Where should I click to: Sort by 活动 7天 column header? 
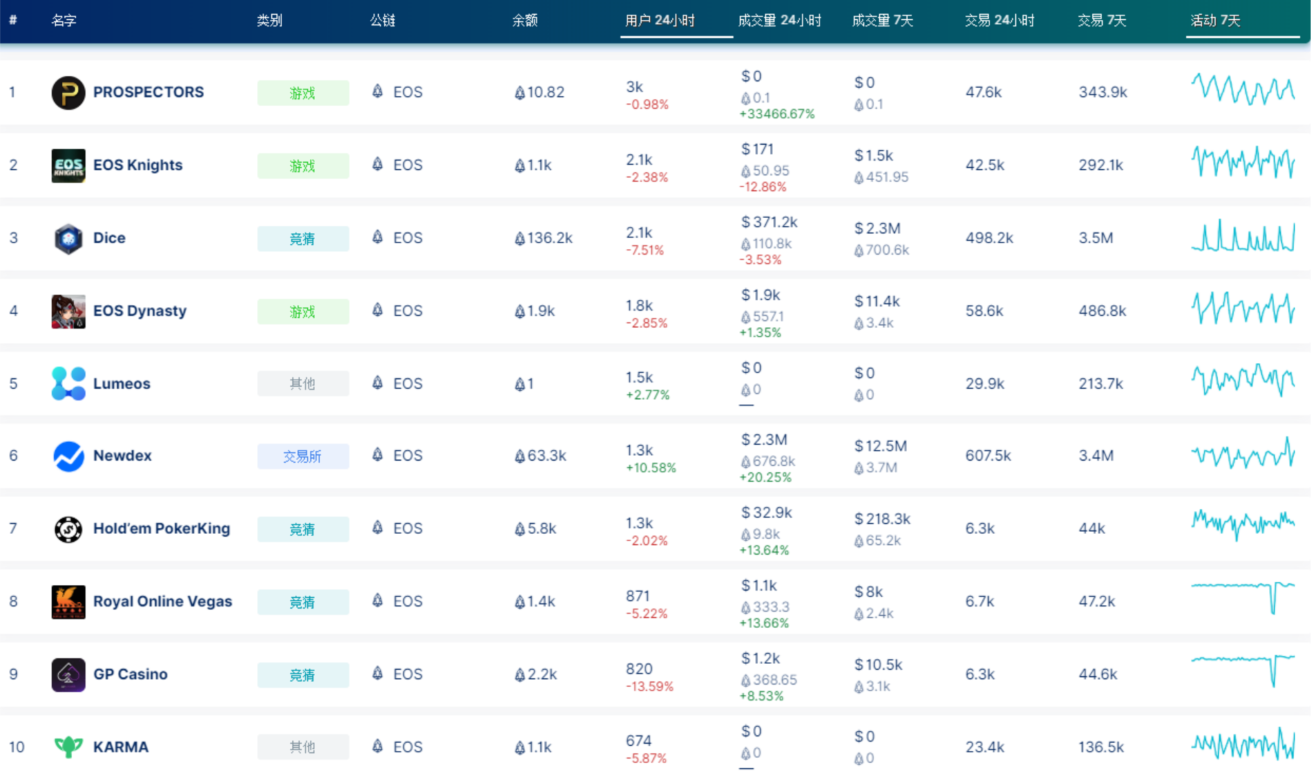[x=1215, y=20]
